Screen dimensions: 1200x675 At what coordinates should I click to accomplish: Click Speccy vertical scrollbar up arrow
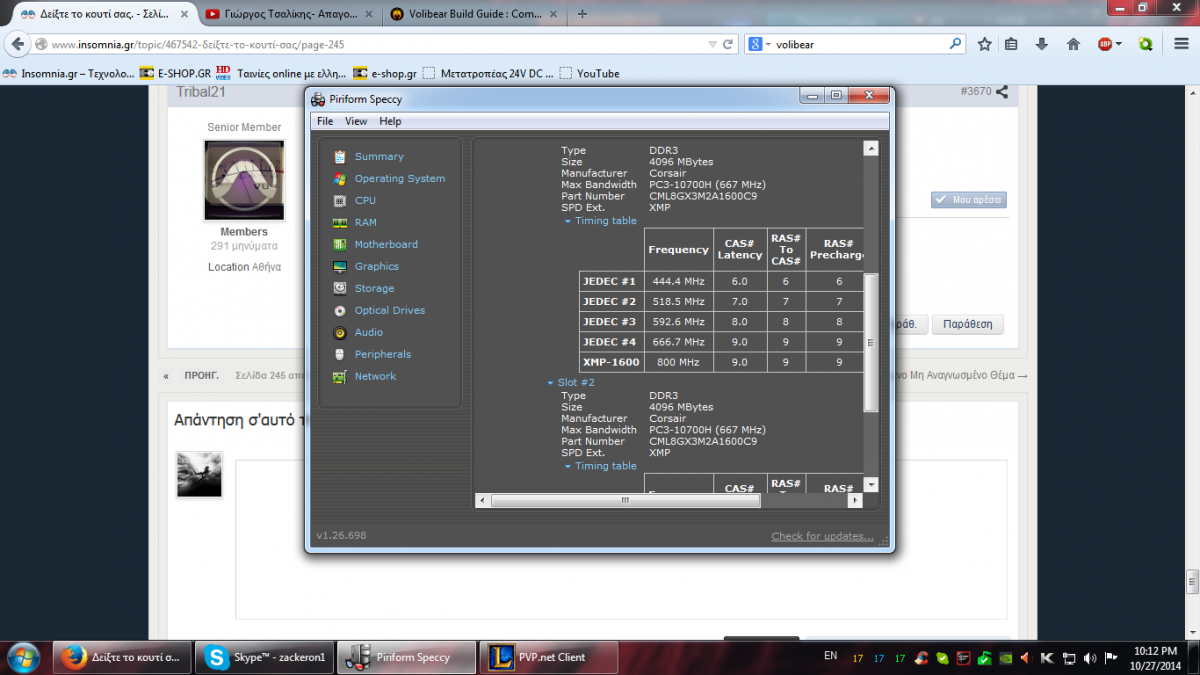(871, 148)
